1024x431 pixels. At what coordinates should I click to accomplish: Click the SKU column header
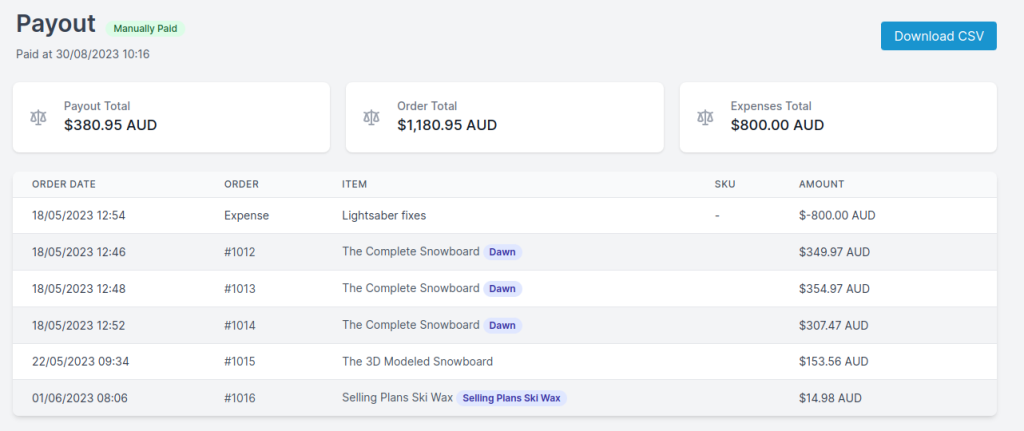725,184
